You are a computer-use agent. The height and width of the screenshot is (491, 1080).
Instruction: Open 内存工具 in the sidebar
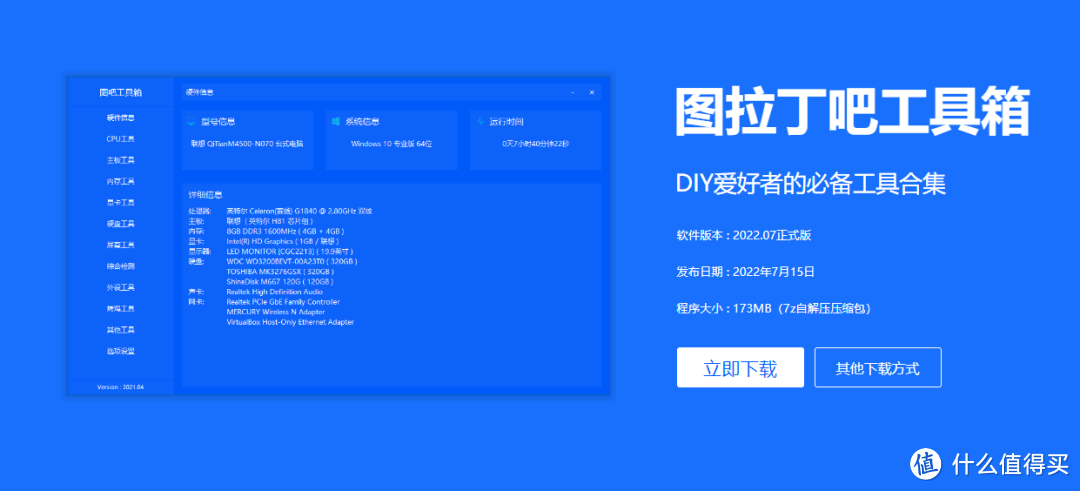(x=121, y=182)
